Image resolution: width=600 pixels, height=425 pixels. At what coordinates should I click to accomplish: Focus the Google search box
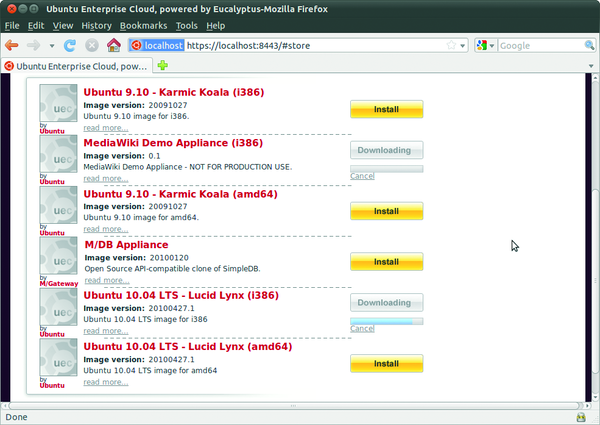pyautogui.click(x=541, y=46)
